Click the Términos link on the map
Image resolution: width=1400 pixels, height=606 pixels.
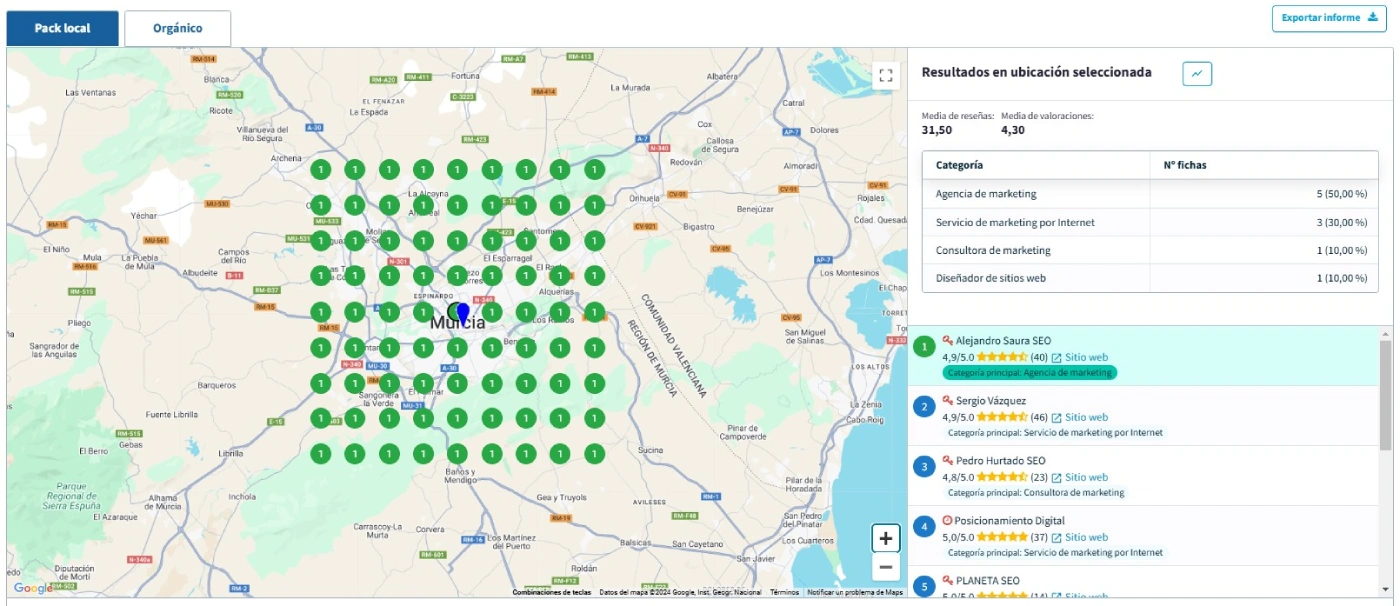(784, 592)
